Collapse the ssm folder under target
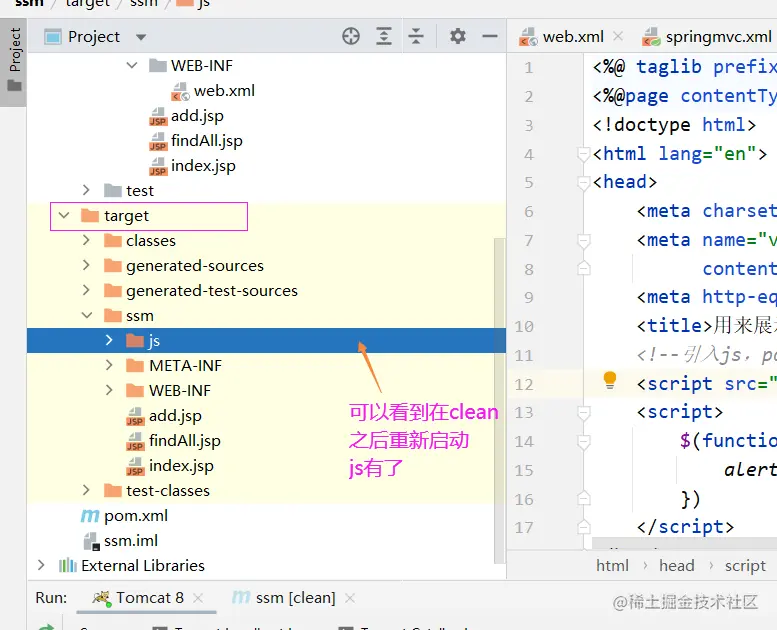The height and width of the screenshot is (630, 777). click(87, 315)
